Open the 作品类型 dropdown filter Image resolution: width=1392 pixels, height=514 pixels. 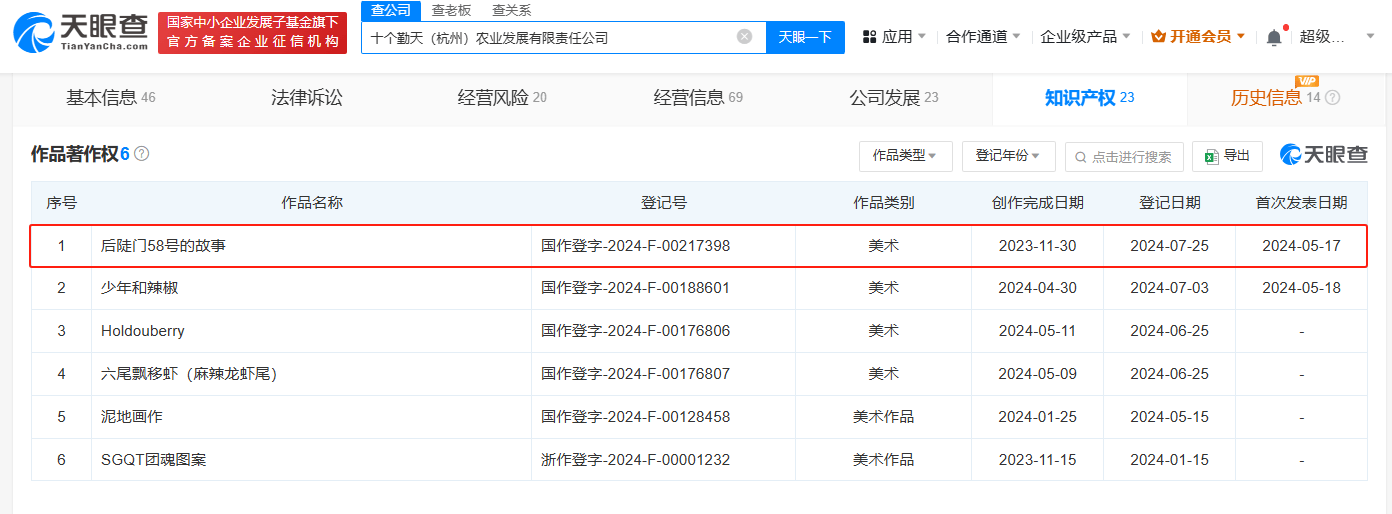click(x=905, y=156)
